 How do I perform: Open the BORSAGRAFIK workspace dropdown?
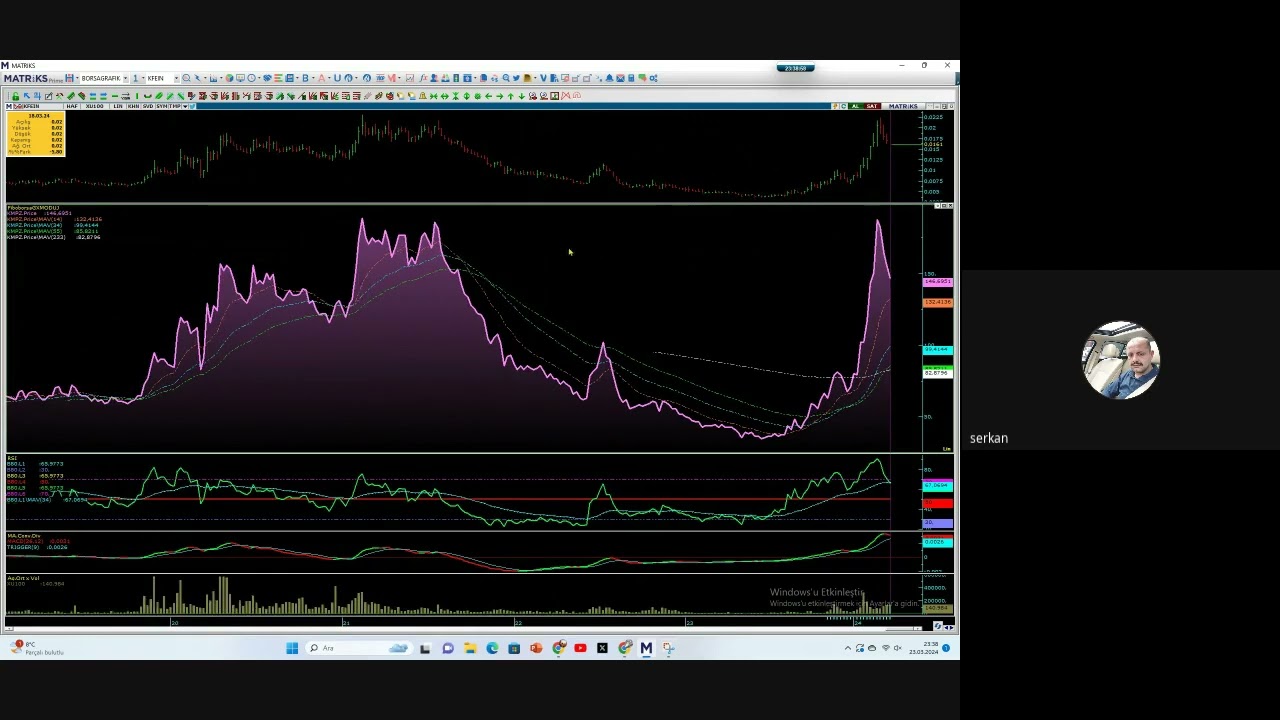125,78
